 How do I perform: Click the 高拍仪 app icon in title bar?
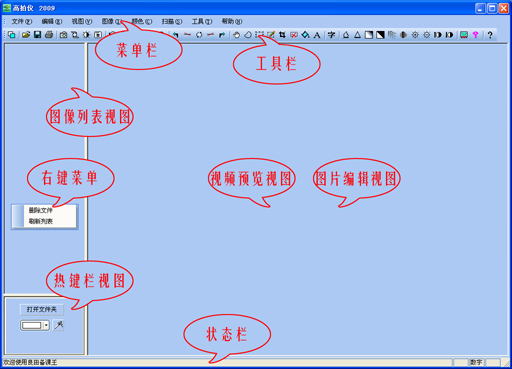[7, 8]
